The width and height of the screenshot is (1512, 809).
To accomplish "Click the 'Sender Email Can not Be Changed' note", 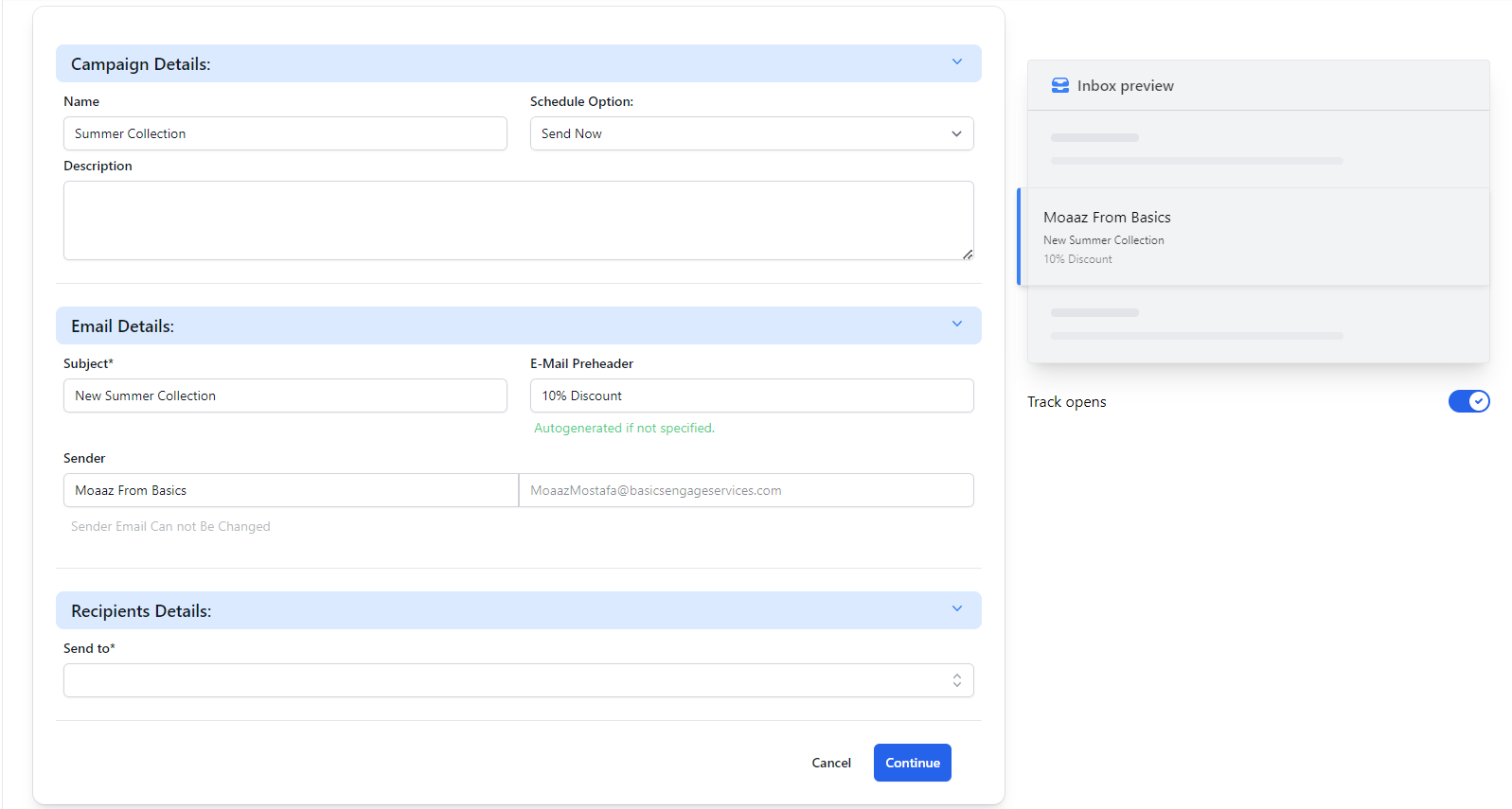I will point(170,526).
